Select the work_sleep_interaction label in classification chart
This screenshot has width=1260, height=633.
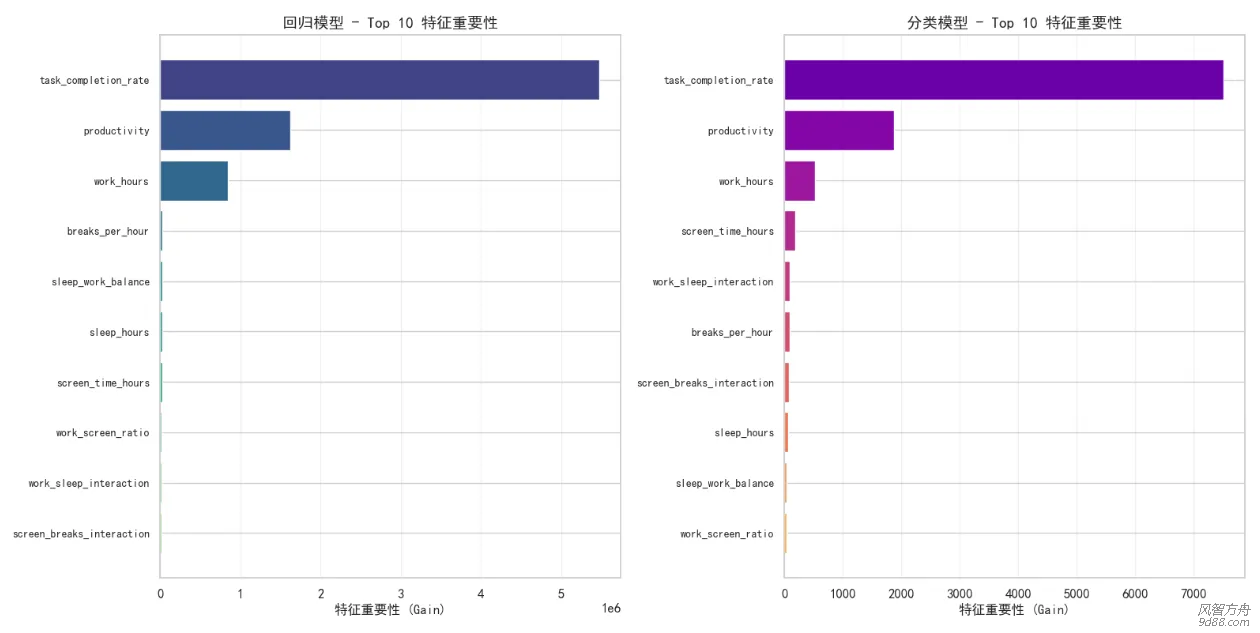[712, 282]
